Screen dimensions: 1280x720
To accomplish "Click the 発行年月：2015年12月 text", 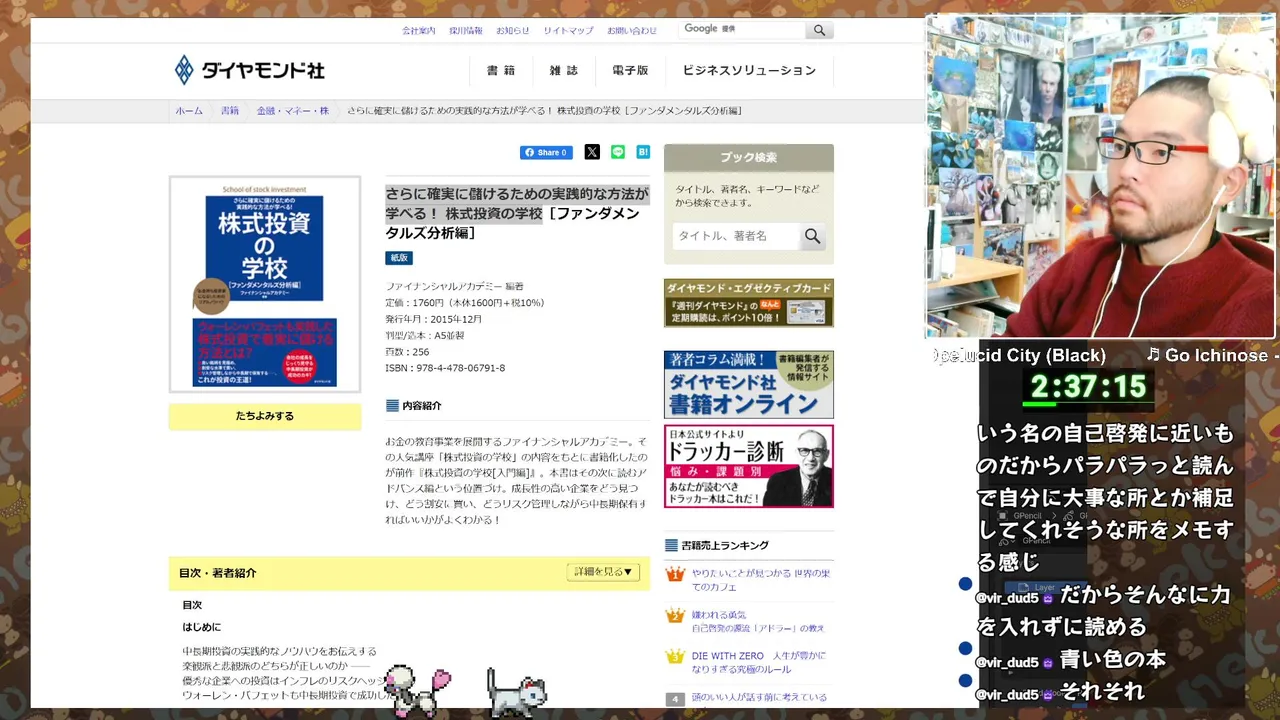I will pyautogui.click(x=434, y=319).
